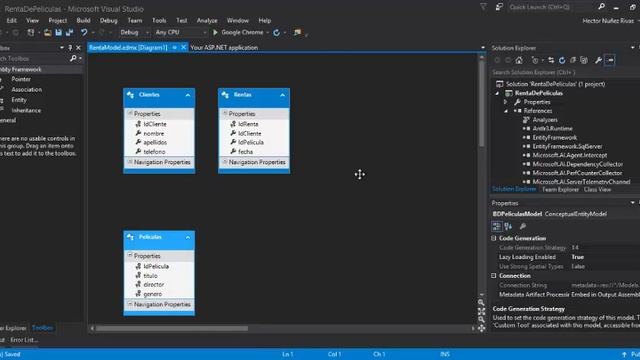Click the Sync with Active Document icon

click(551, 60)
